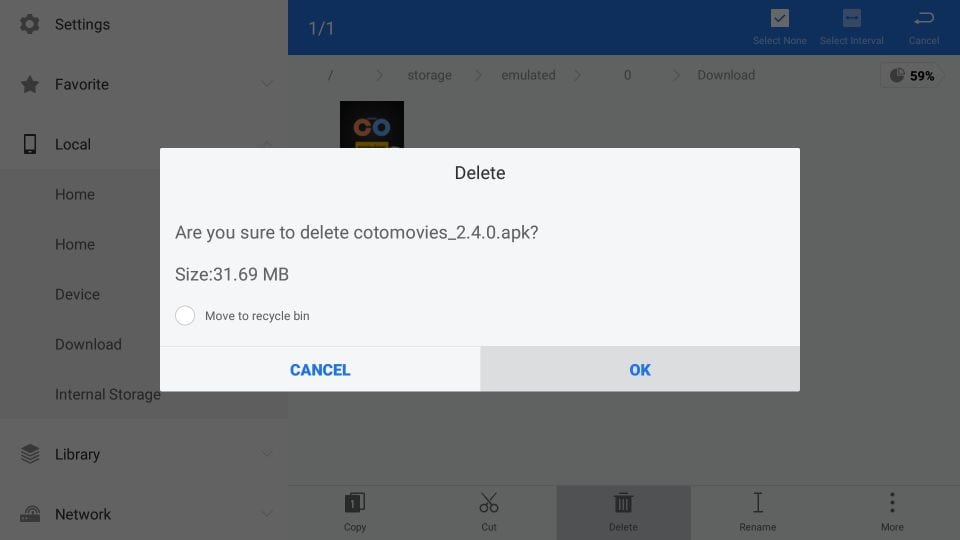
Task: Open the second Home entry under Local
Action: click(x=75, y=244)
